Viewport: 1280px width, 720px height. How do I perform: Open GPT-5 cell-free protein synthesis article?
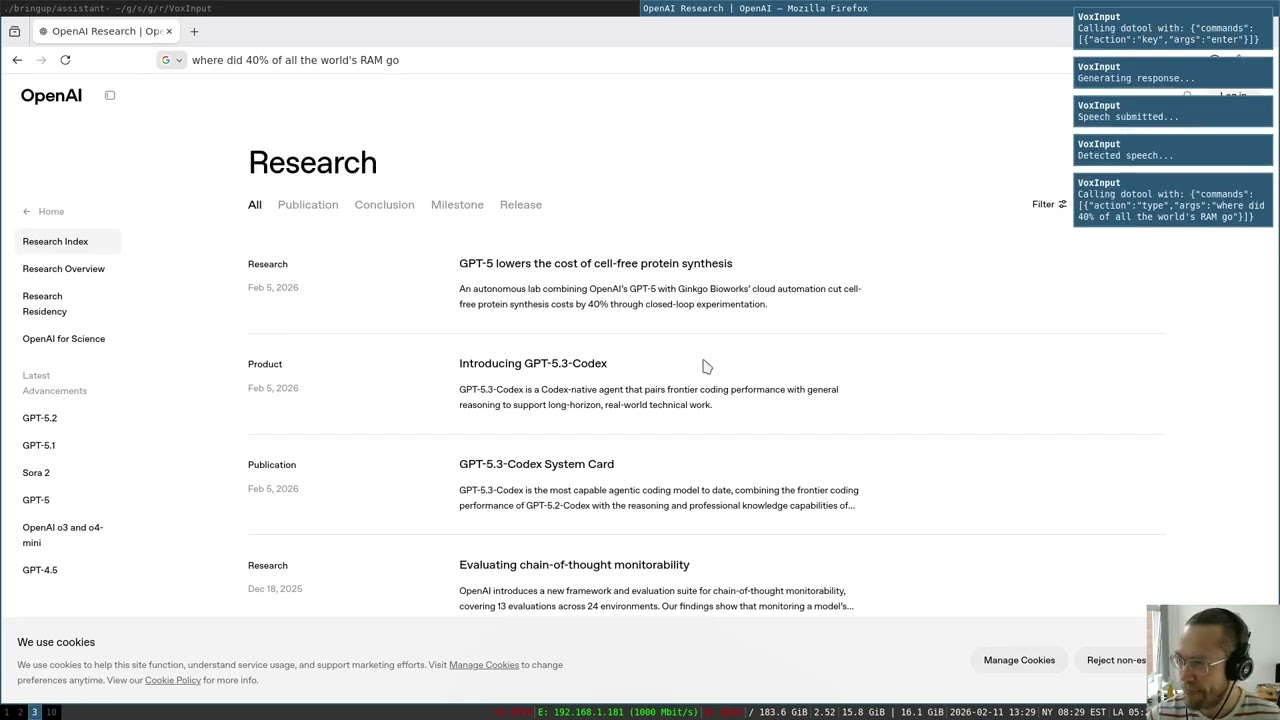point(595,264)
